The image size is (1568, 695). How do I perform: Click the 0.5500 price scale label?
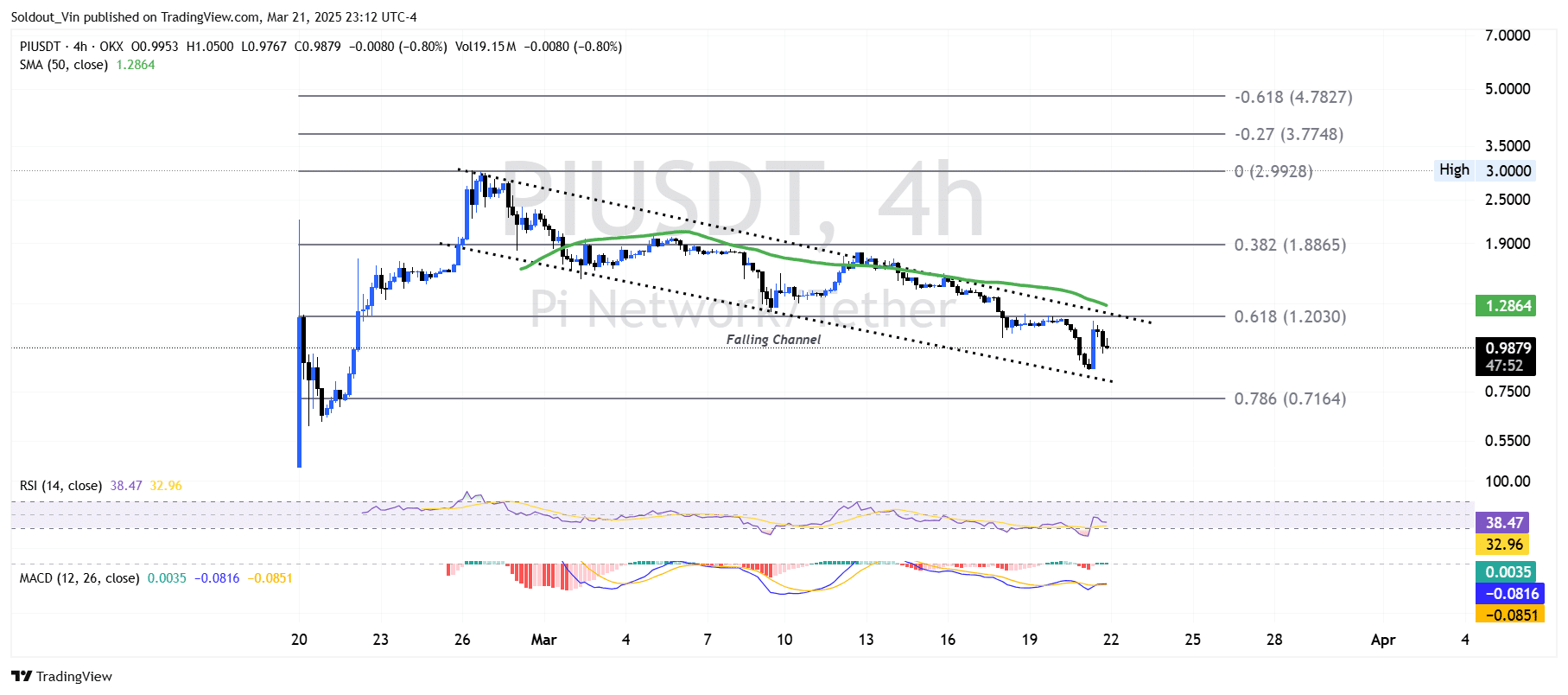click(x=1508, y=441)
